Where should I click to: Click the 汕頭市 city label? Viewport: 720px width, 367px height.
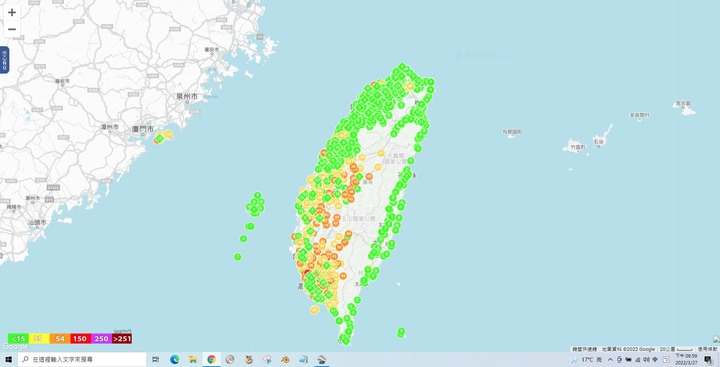click(x=37, y=222)
